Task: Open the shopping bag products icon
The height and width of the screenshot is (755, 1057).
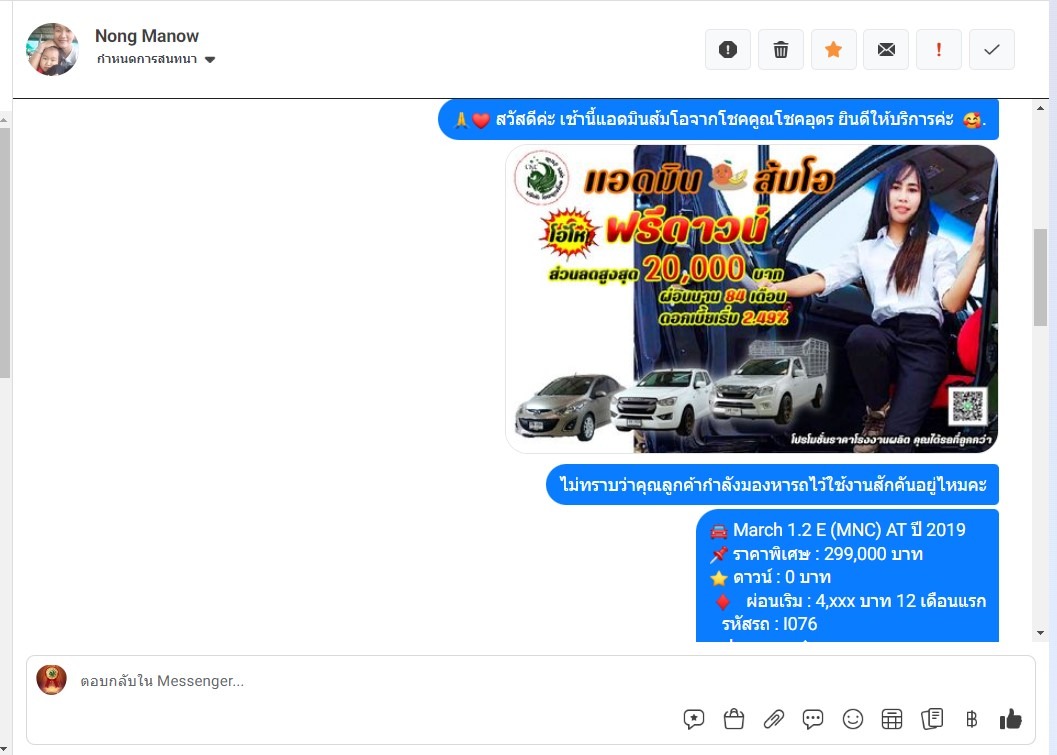Action: pos(733,719)
